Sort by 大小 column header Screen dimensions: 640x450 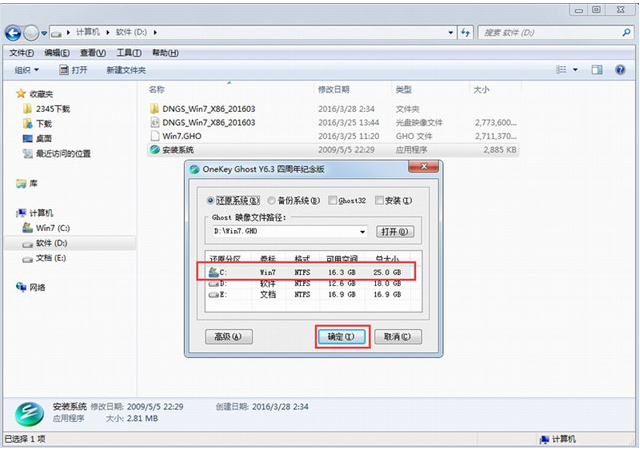tap(481, 89)
